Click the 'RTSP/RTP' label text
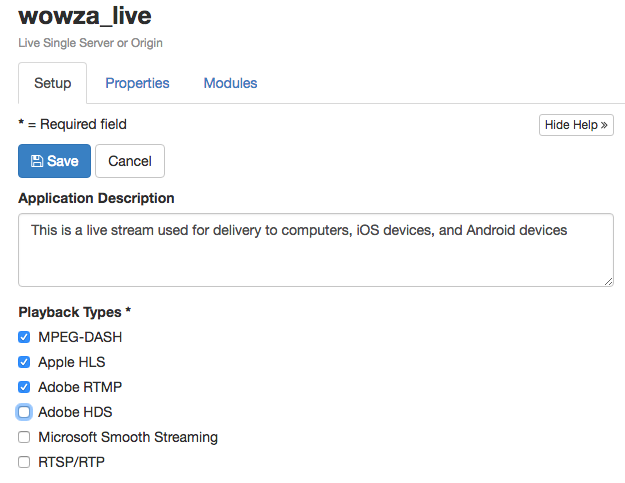Screen dimensions: 625x483 71,462
